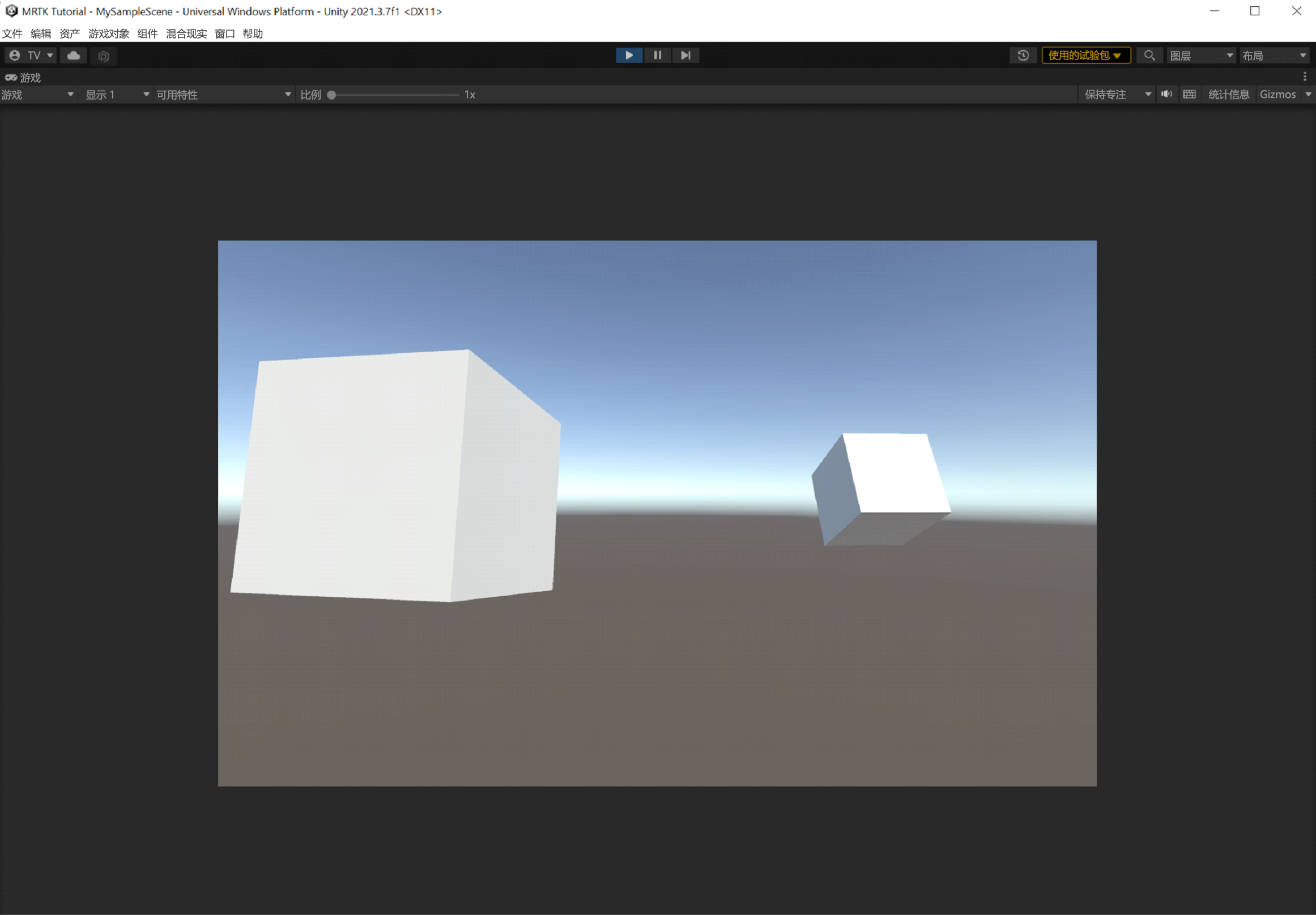Click the Pause button in toolbar

[x=657, y=55]
